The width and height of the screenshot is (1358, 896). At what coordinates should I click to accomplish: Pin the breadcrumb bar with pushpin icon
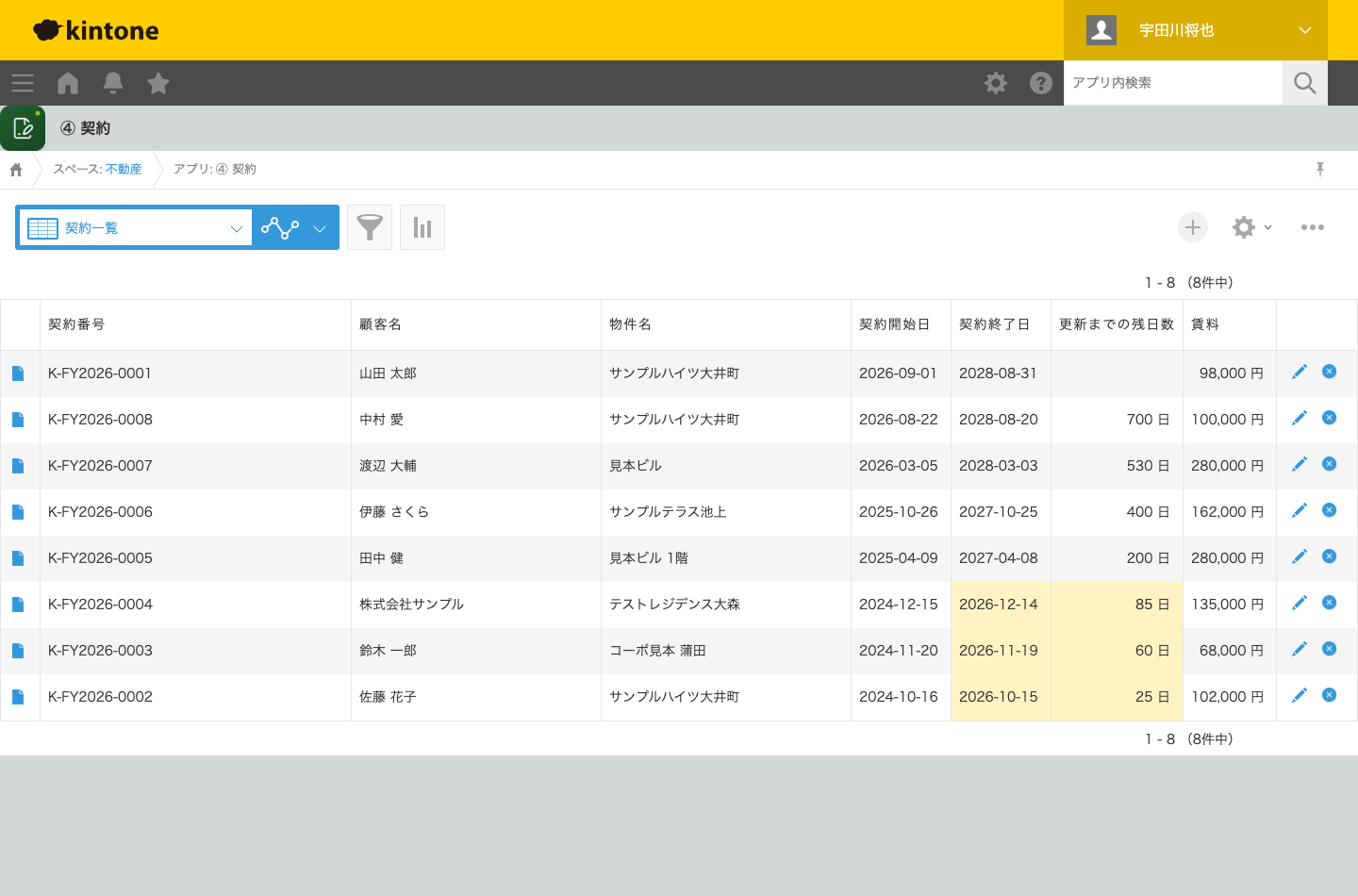pos(1320,169)
